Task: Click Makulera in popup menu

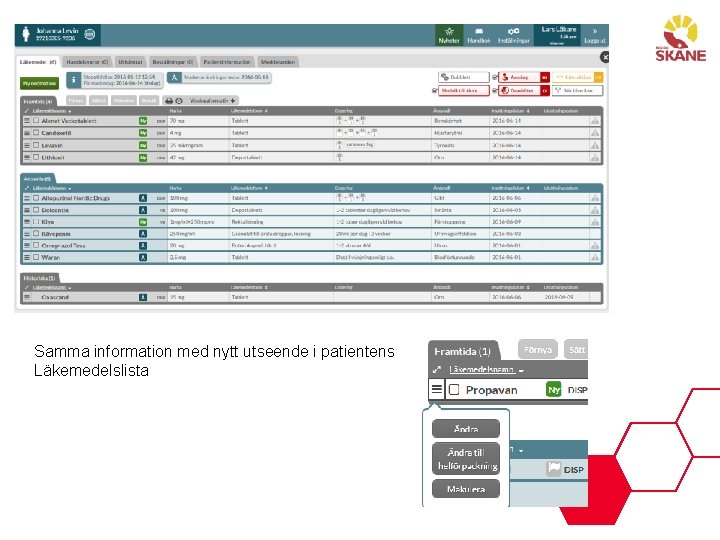Action: click(466, 489)
